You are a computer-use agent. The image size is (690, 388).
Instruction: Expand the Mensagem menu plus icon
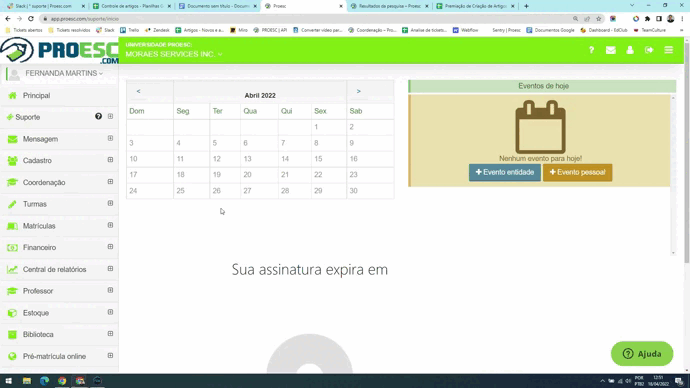click(x=110, y=138)
